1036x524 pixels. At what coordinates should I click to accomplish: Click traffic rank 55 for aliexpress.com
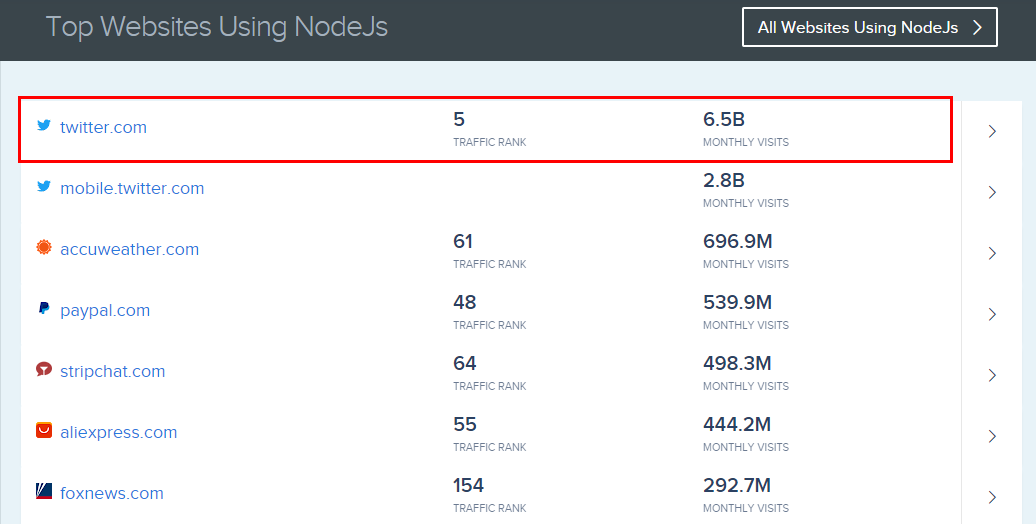click(x=464, y=424)
